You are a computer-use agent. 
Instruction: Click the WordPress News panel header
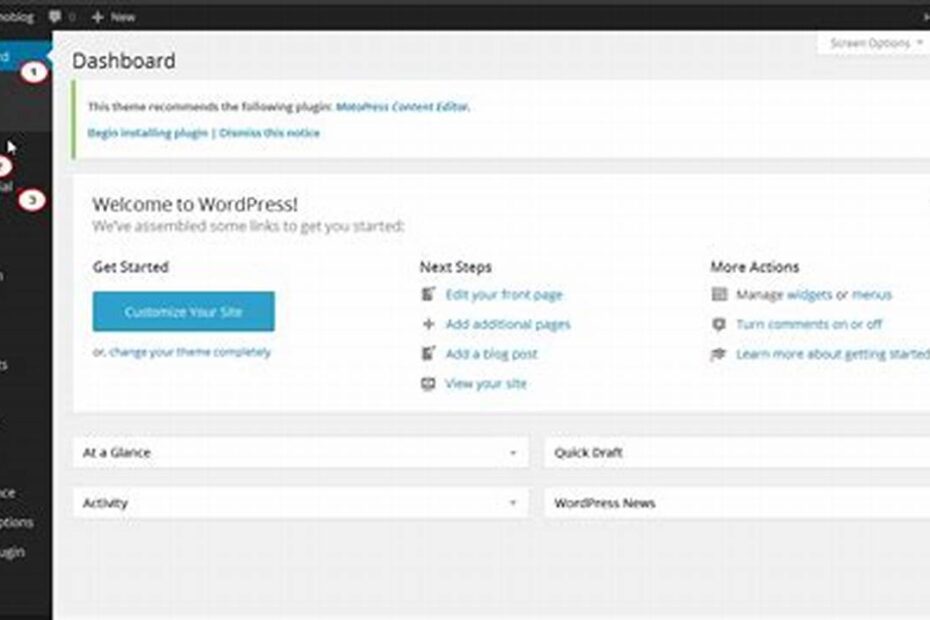tap(737, 503)
